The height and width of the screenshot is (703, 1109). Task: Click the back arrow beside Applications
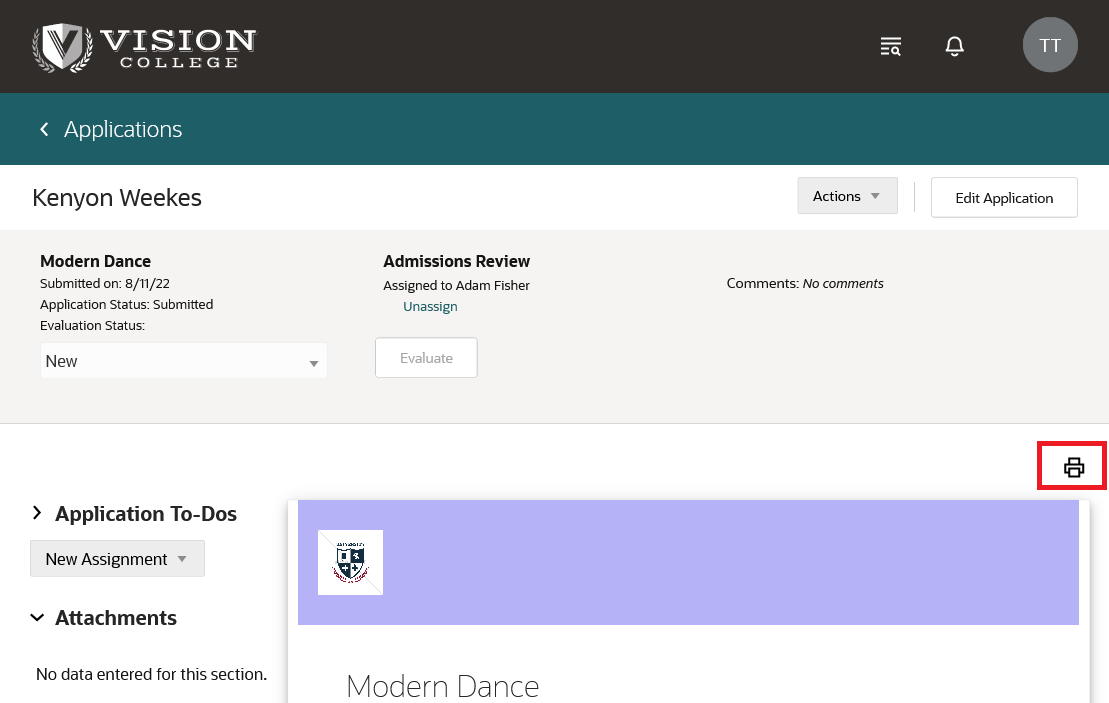coord(44,130)
